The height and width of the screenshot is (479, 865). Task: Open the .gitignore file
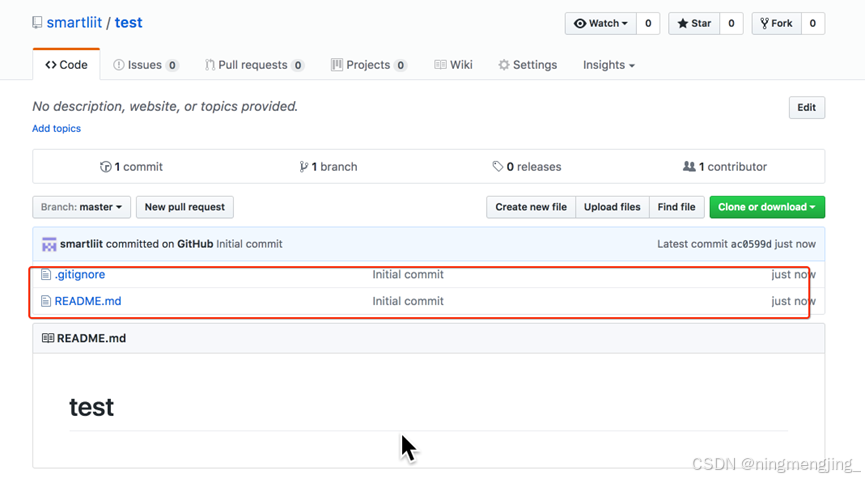80,274
